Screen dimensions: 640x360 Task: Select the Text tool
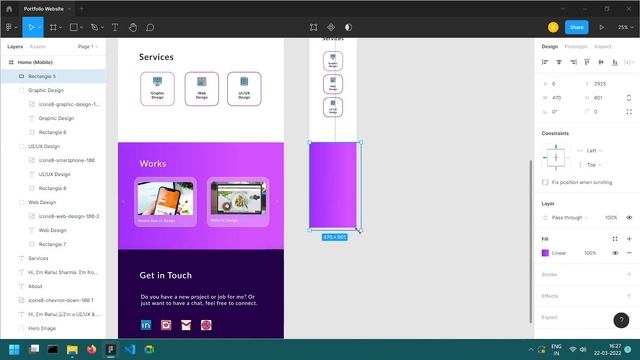tap(115, 27)
